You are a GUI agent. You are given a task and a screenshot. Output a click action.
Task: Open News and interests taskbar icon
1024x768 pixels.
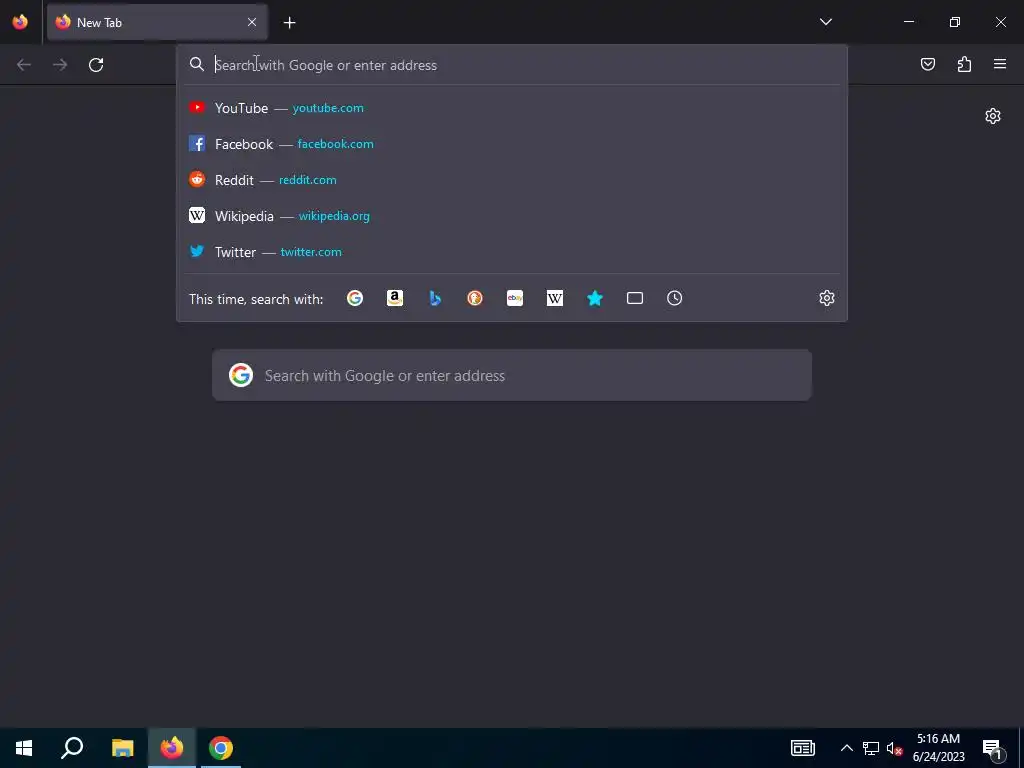(x=803, y=748)
